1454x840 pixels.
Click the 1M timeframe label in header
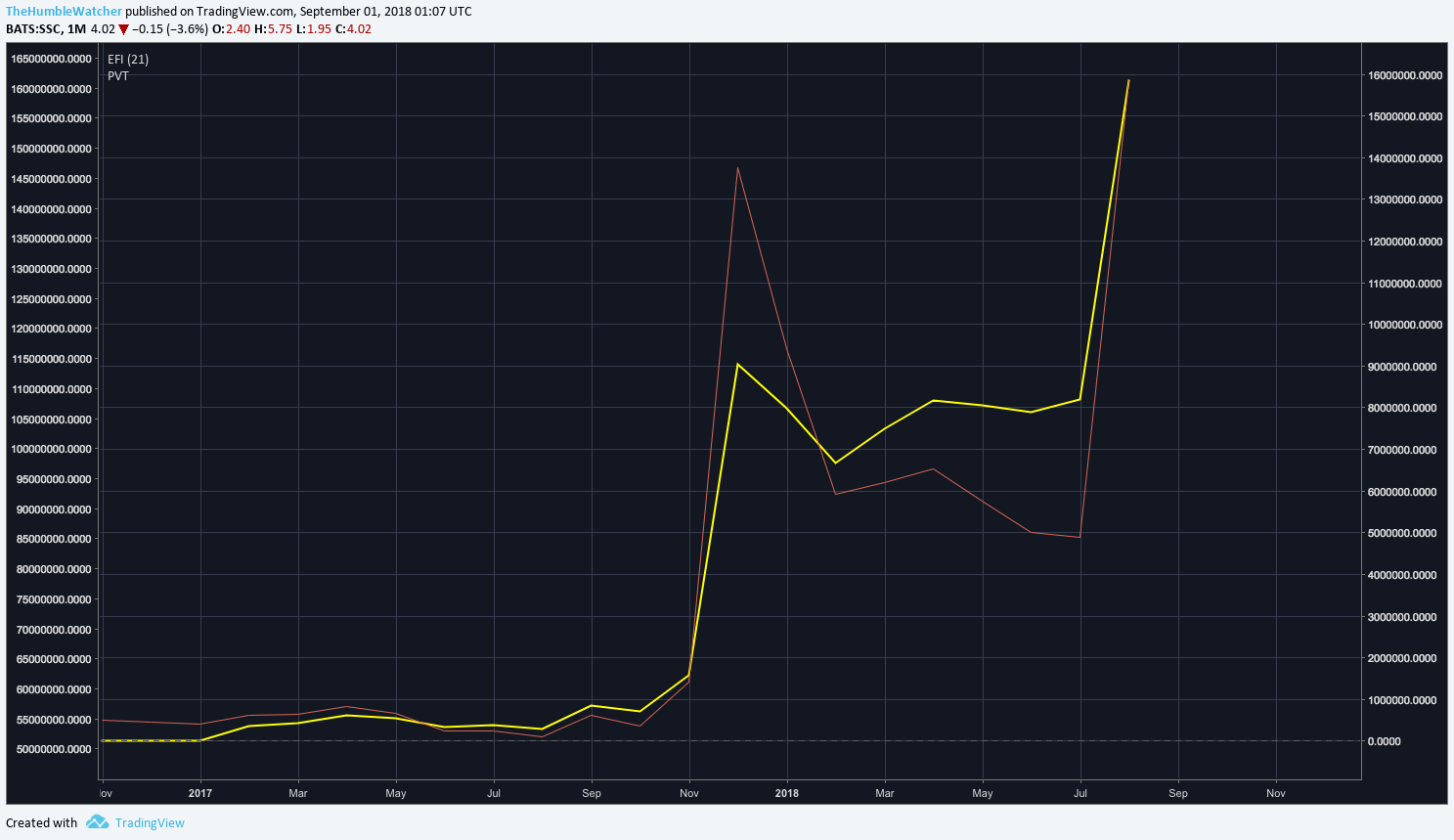click(76, 29)
